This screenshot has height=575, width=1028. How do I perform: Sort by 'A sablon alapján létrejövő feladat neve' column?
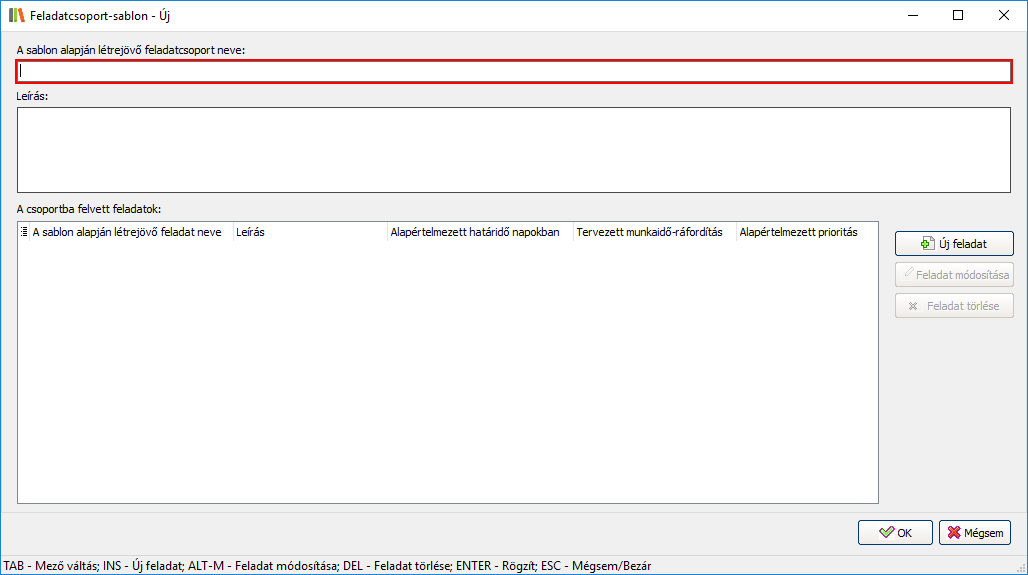(127, 232)
